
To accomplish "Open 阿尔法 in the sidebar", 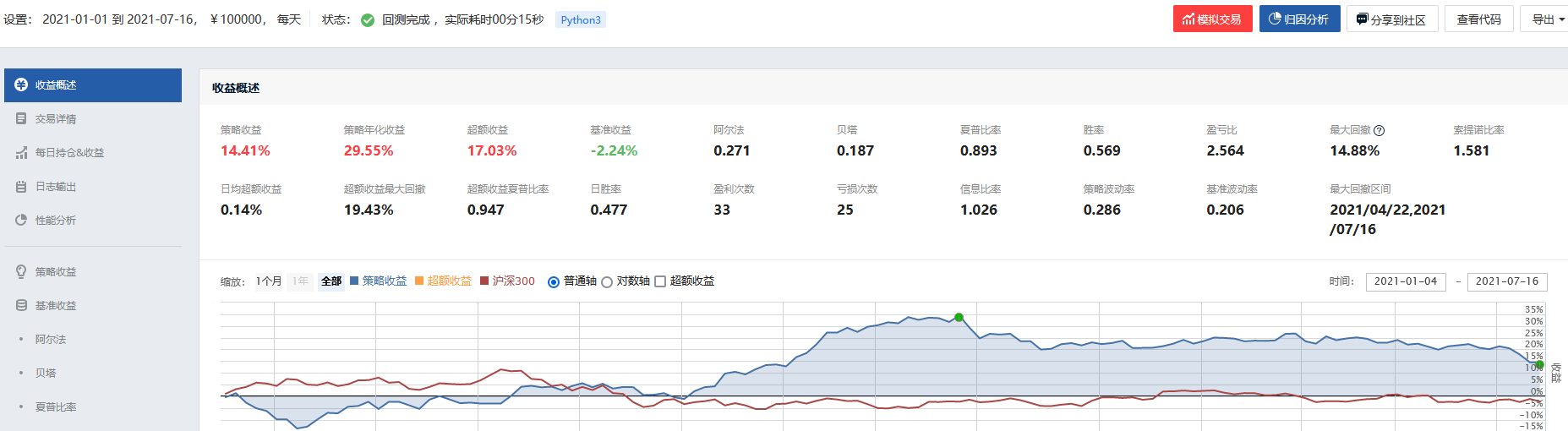I will click(51, 340).
